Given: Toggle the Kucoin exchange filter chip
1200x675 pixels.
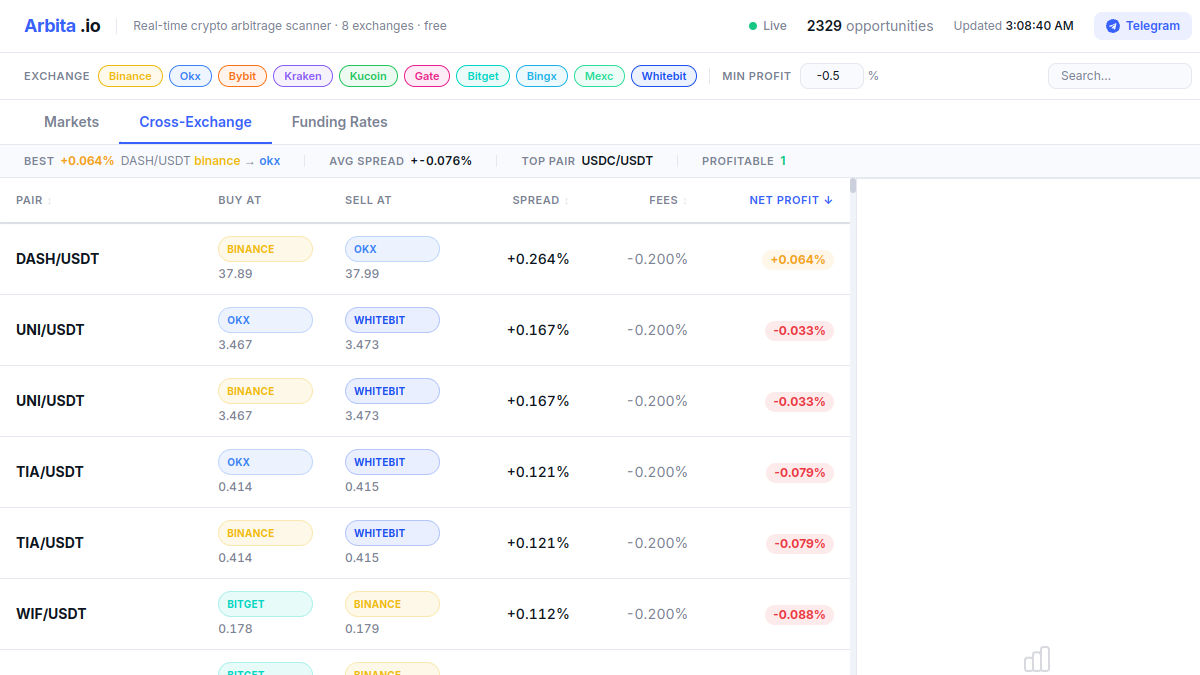Looking at the screenshot, I should coord(369,76).
